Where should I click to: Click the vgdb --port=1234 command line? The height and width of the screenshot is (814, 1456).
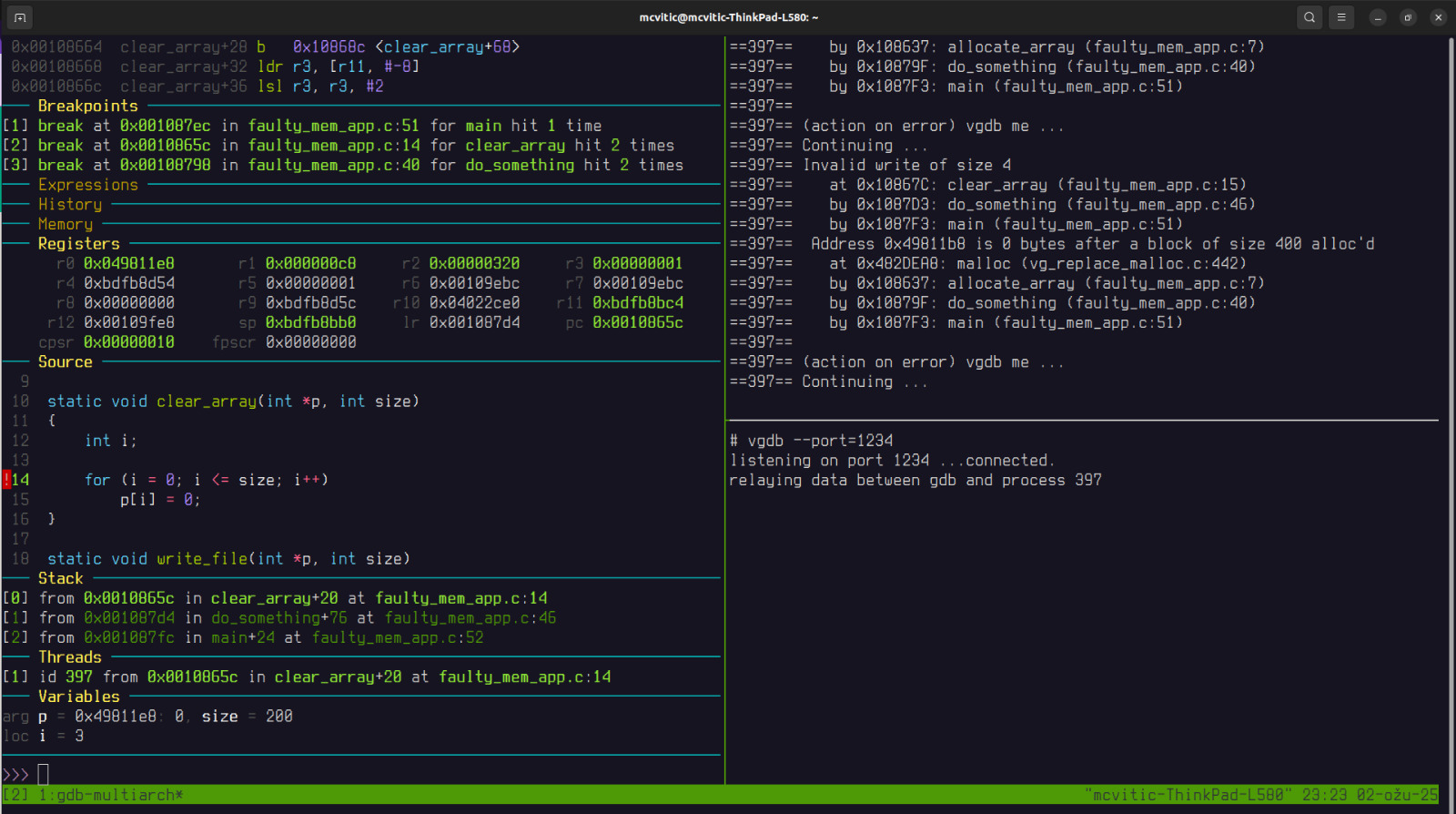811,441
